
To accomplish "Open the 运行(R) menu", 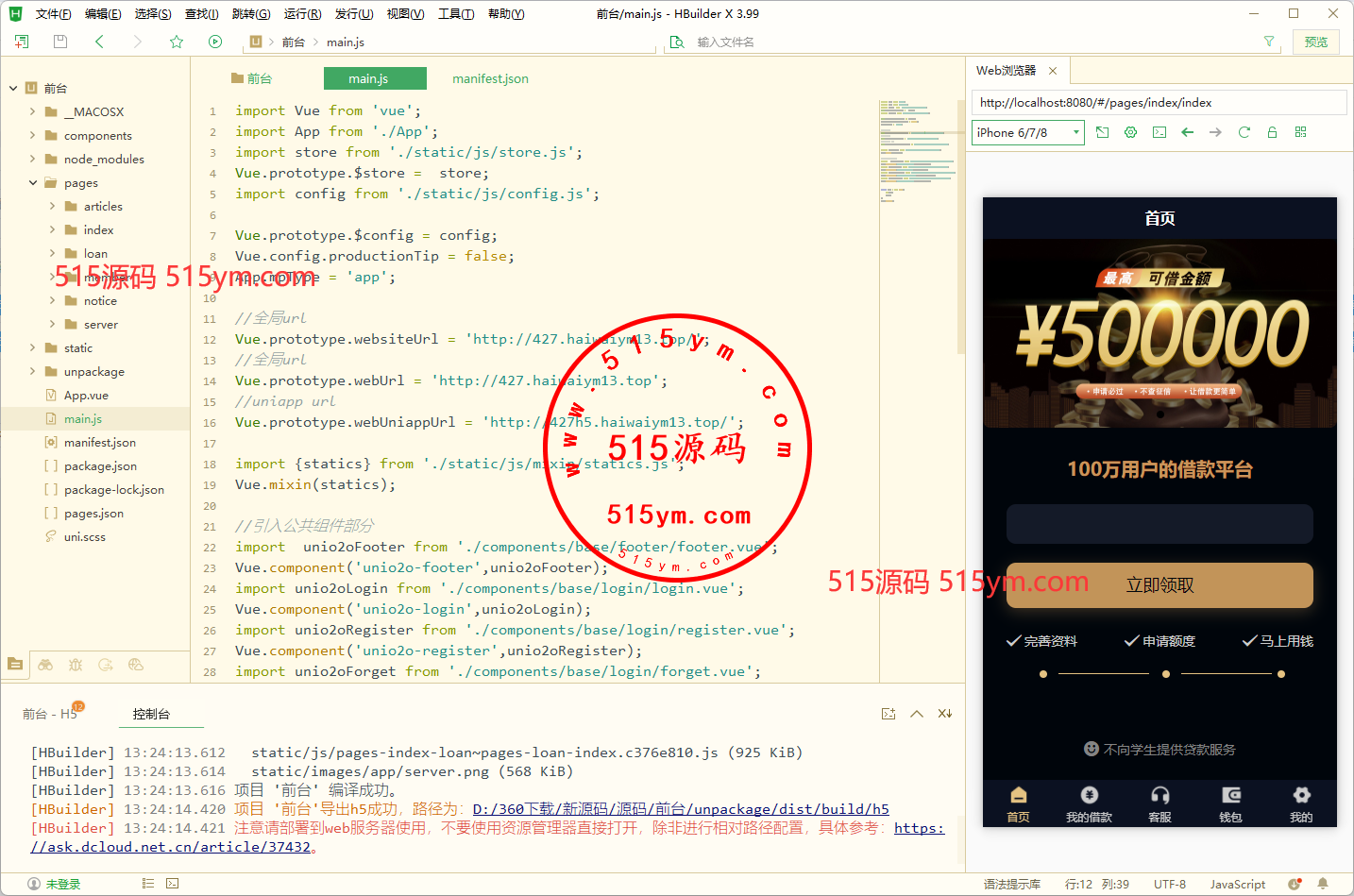I will pyautogui.click(x=302, y=14).
